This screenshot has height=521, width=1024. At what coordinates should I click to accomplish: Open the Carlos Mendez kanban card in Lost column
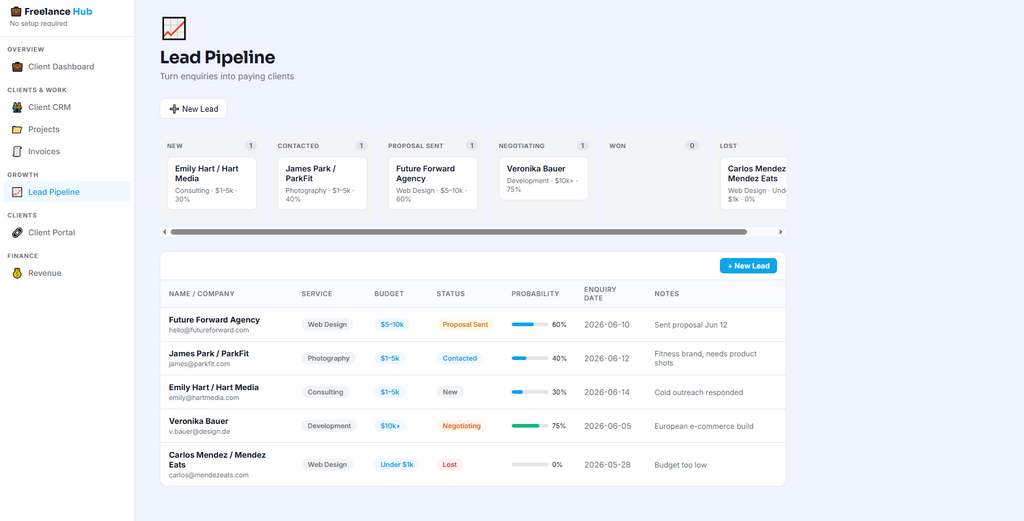[x=753, y=183]
